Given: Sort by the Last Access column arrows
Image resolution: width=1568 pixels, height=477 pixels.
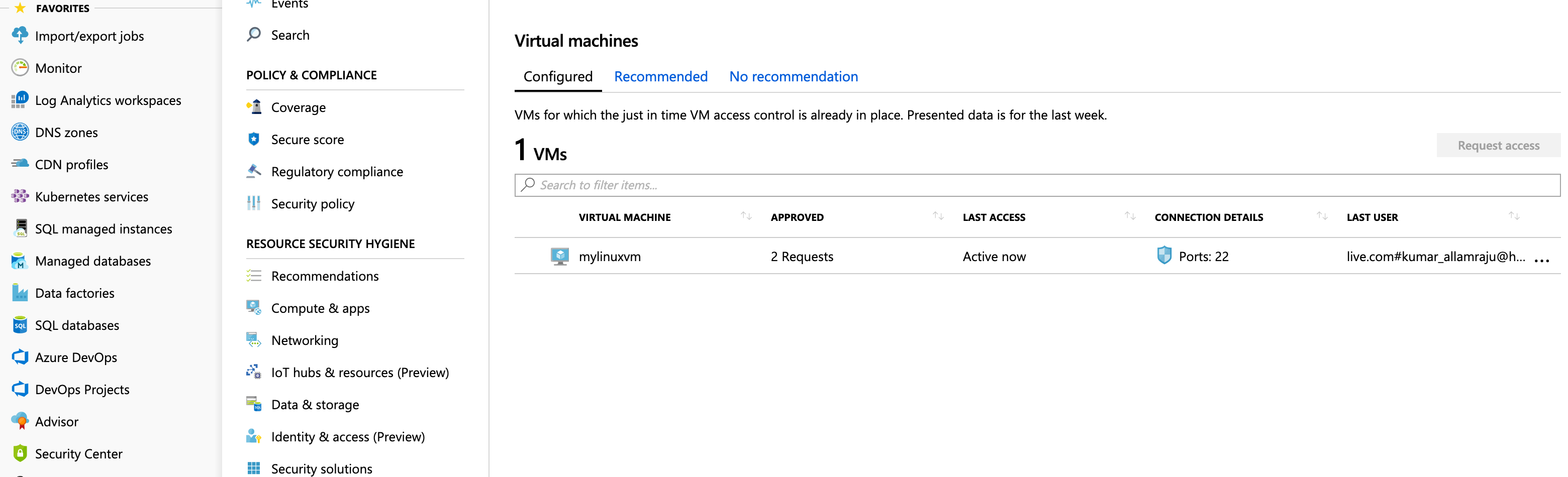Looking at the screenshot, I should (x=1130, y=216).
